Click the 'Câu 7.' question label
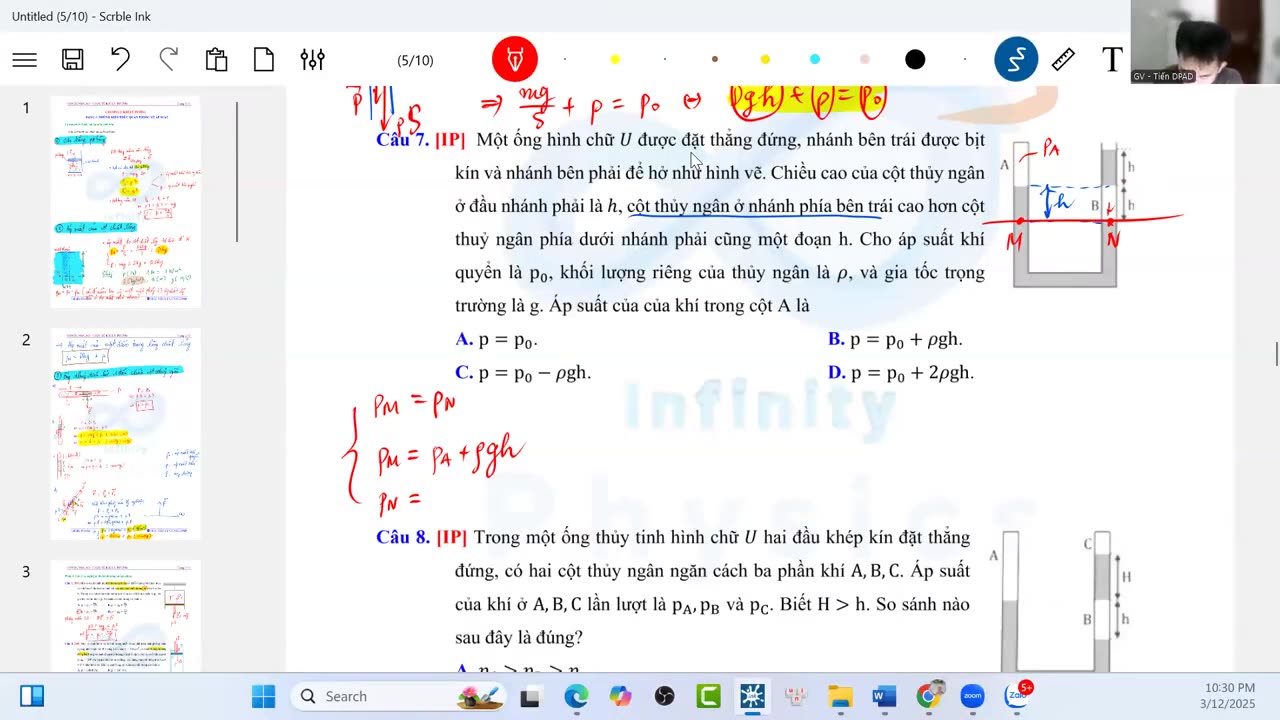1280x720 pixels. tap(402, 140)
